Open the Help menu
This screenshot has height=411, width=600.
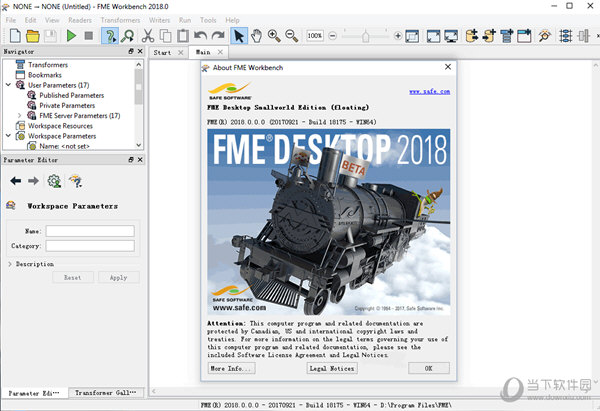coord(232,20)
